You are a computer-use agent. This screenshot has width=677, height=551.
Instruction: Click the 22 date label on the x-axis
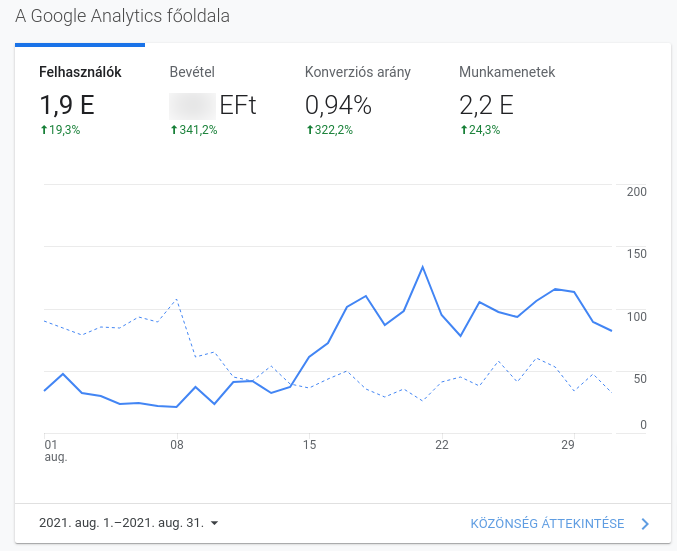pos(442,444)
